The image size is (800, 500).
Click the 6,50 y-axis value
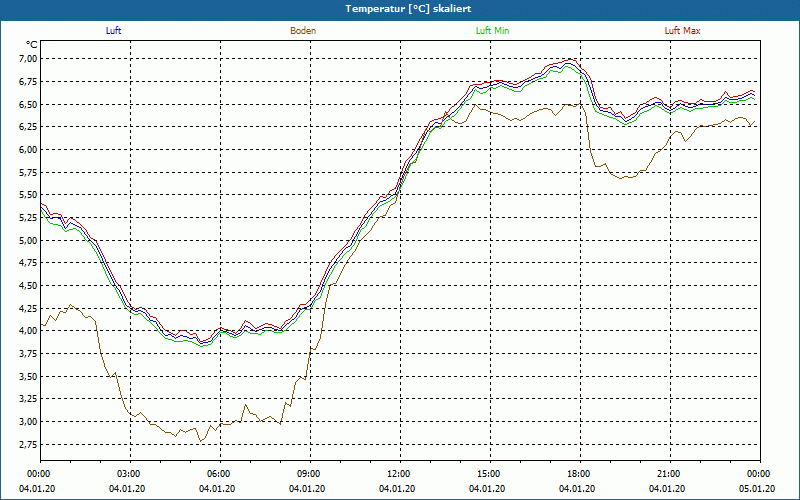coord(28,104)
